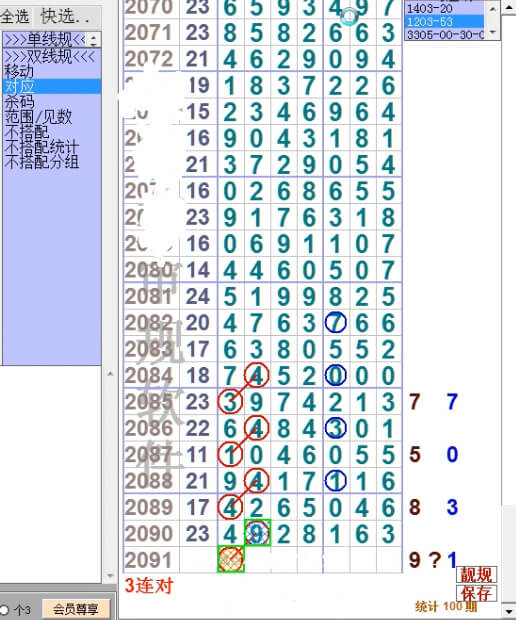Click the green-boxed 9 cell in row 2090
Image resolution: width=516 pixels, height=620 pixels.
coord(257,533)
